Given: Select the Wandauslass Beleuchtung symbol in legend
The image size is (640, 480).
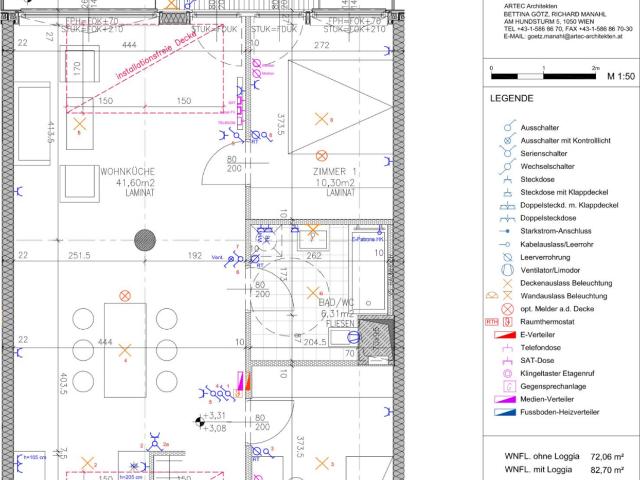Looking at the screenshot, I should pos(507,296).
